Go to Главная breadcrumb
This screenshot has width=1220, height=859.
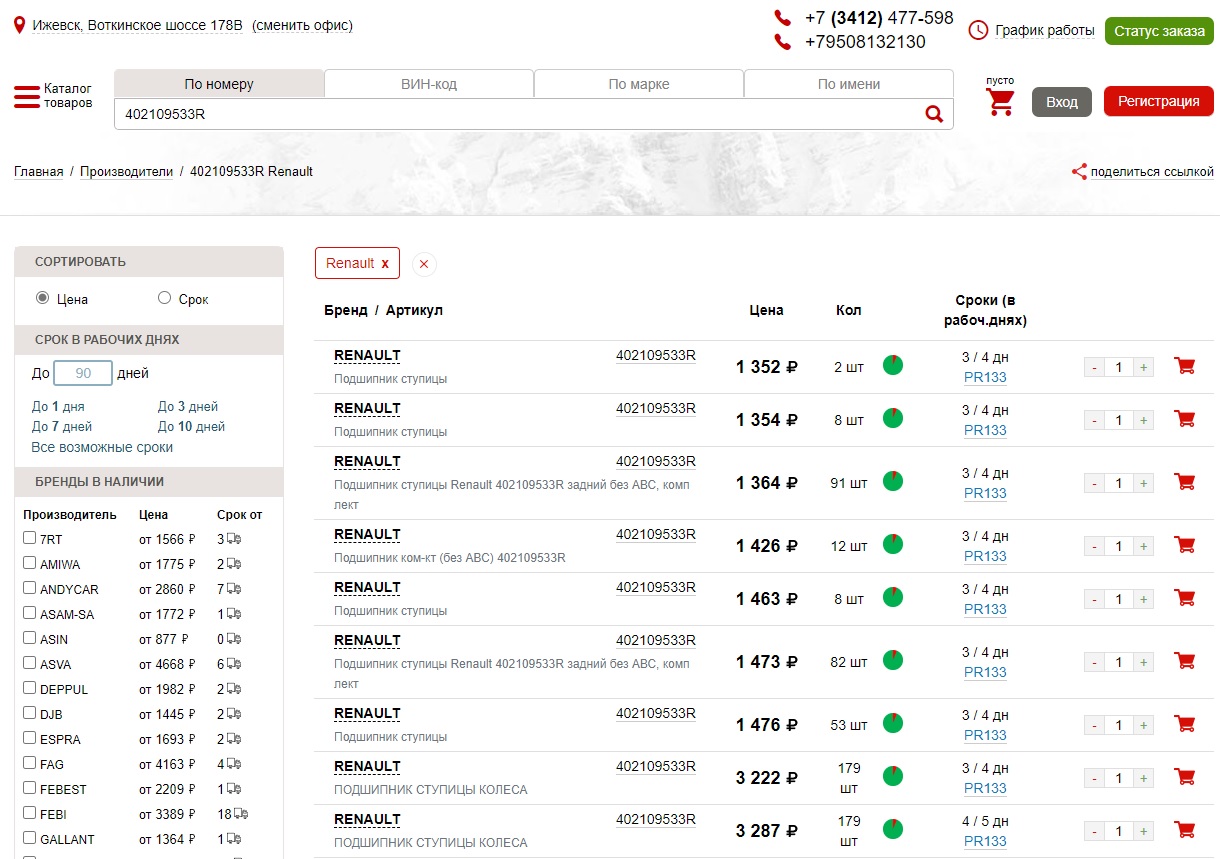pos(39,172)
